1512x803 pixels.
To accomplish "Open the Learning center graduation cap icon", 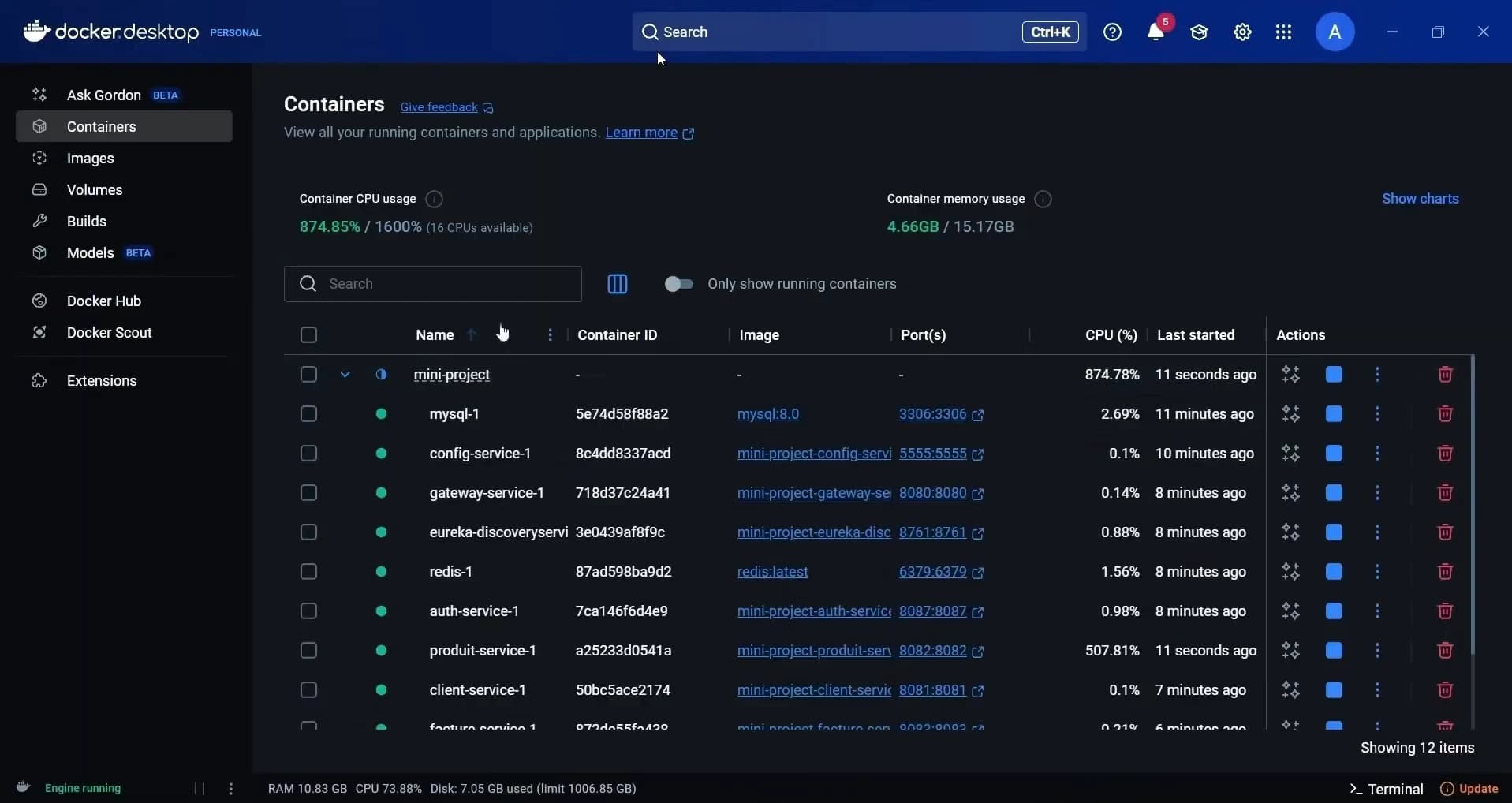I will click(1199, 32).
